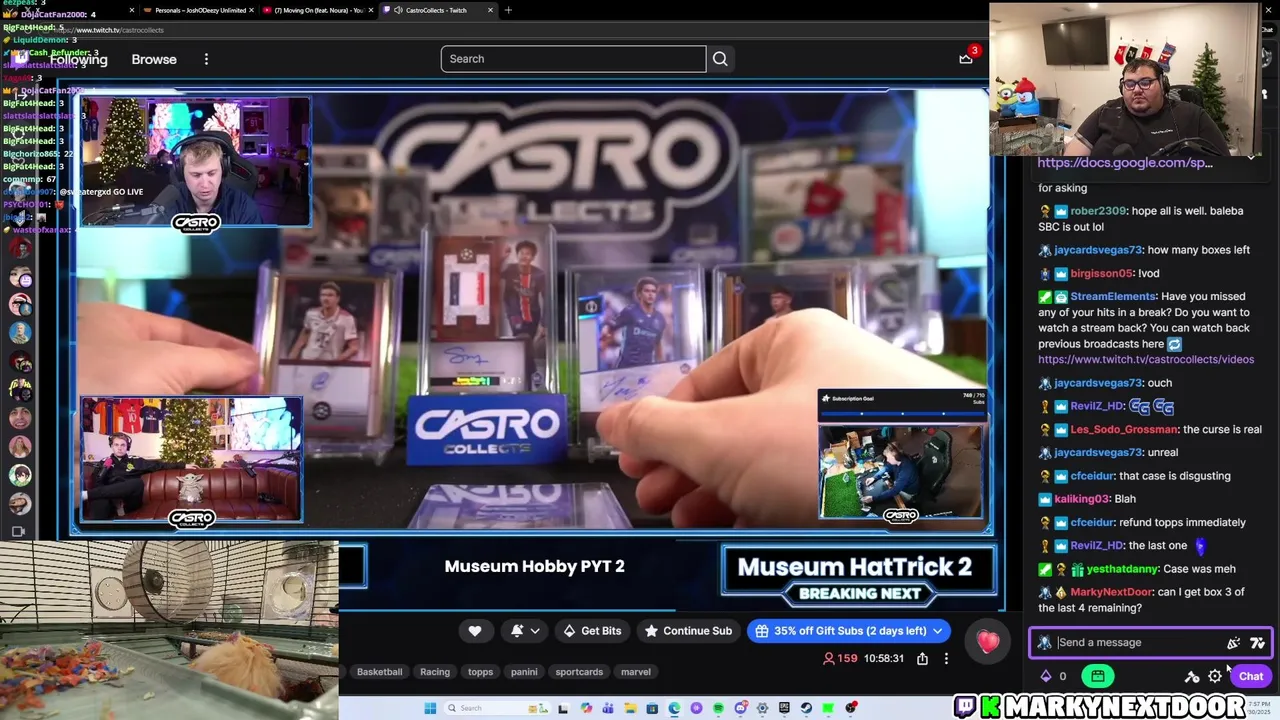This screenshot has height=720, width=1280.
Task: Open the emote picker in chat box
Action: [1233, 643]
